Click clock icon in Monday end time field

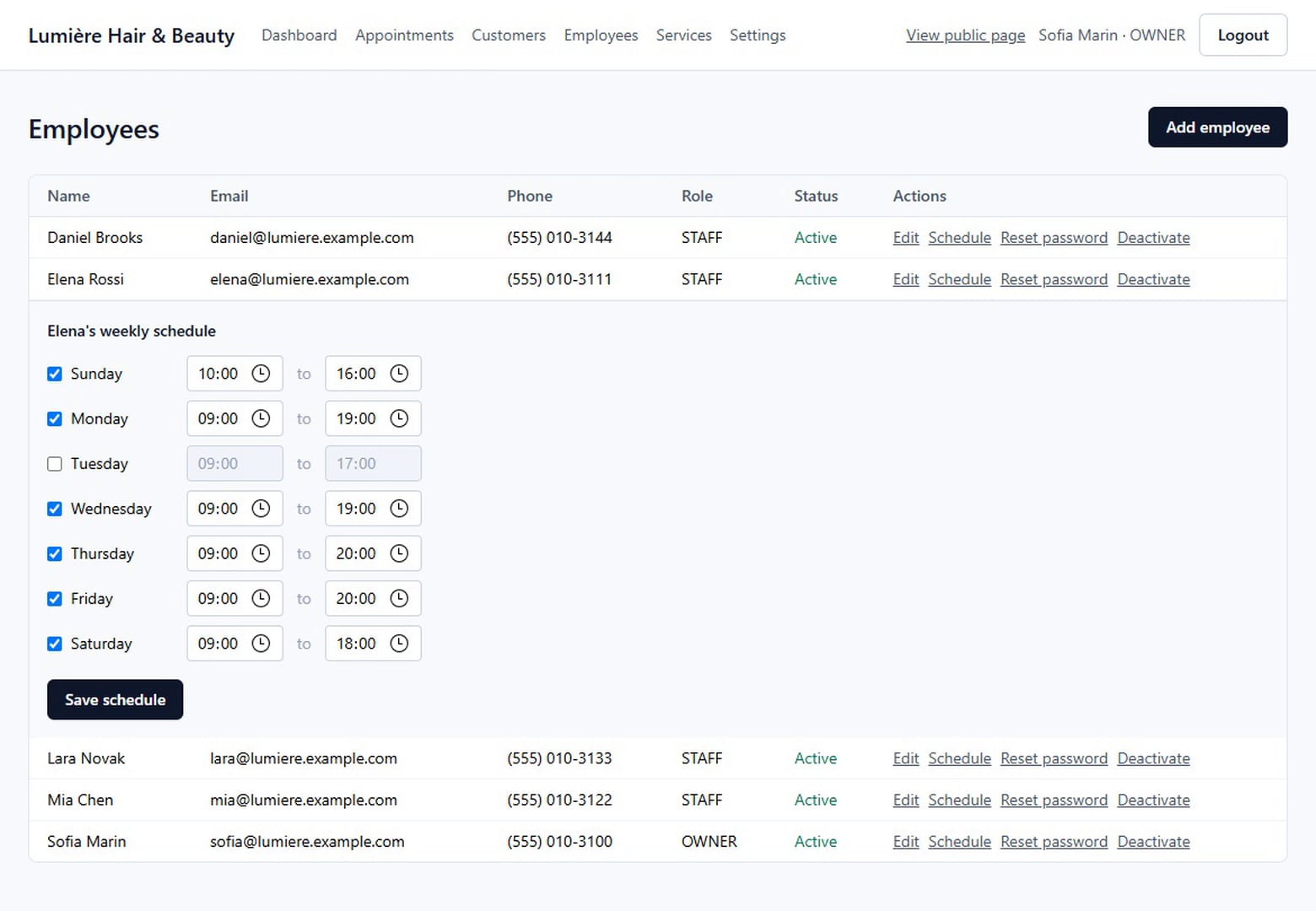click(x=399, y=418)
